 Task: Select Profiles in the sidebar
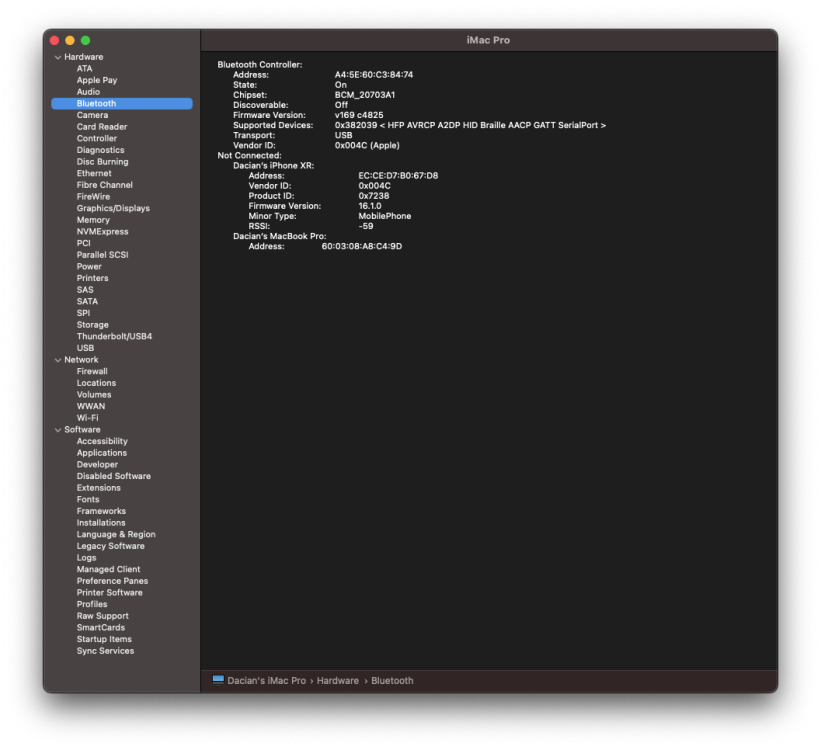pos(92,604)
